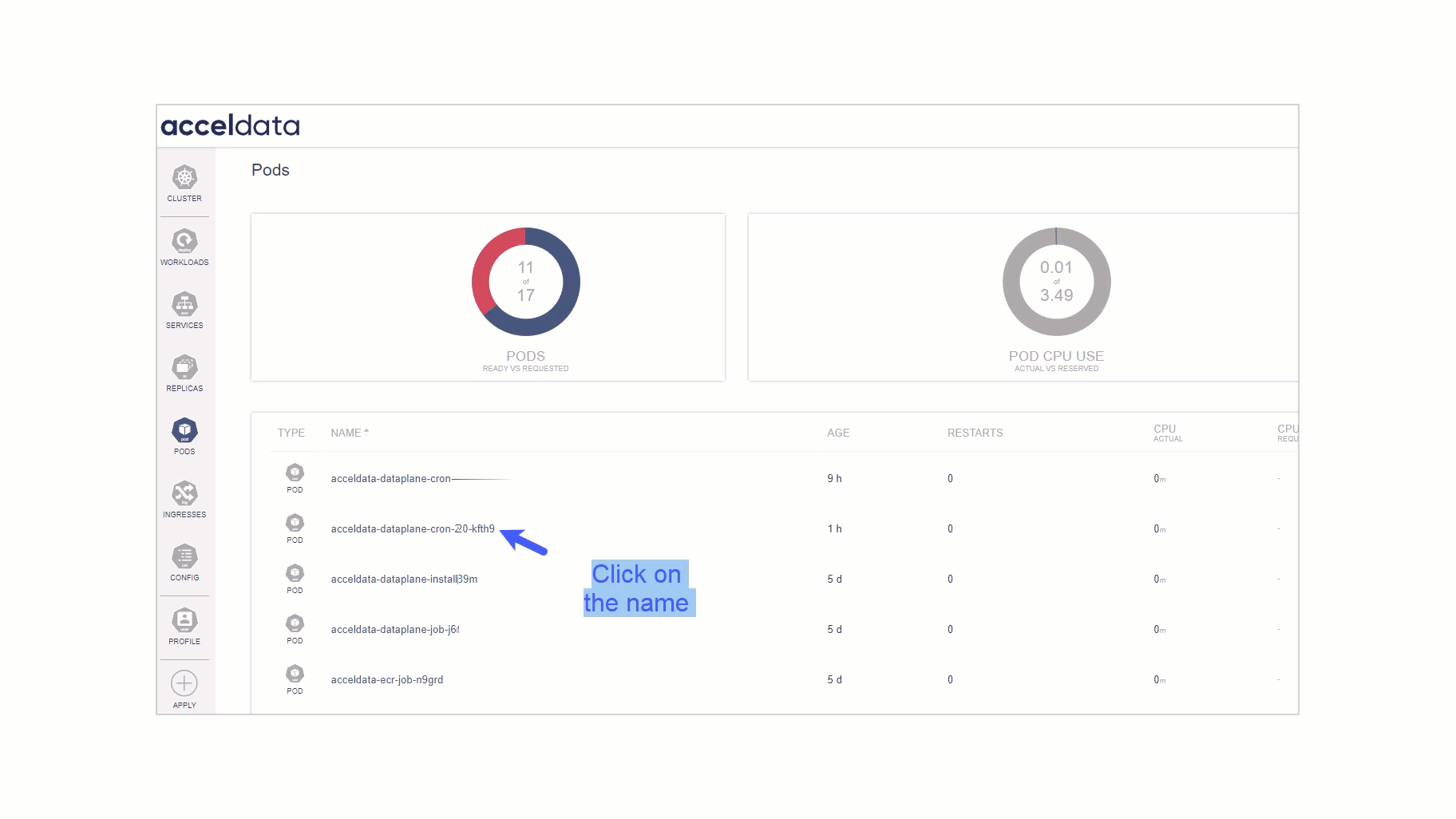Click pod icon for acceldata-dataplane-cron 9 h row

click(x=295, y=473)
